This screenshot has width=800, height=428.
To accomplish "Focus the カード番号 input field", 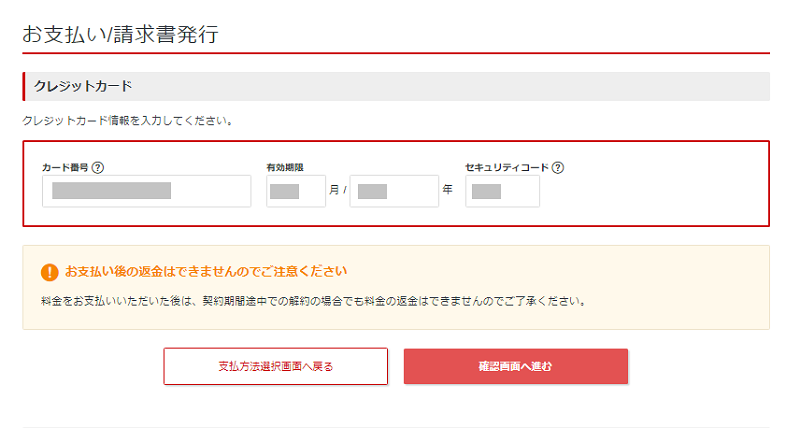I will click(x=146, y=191).
